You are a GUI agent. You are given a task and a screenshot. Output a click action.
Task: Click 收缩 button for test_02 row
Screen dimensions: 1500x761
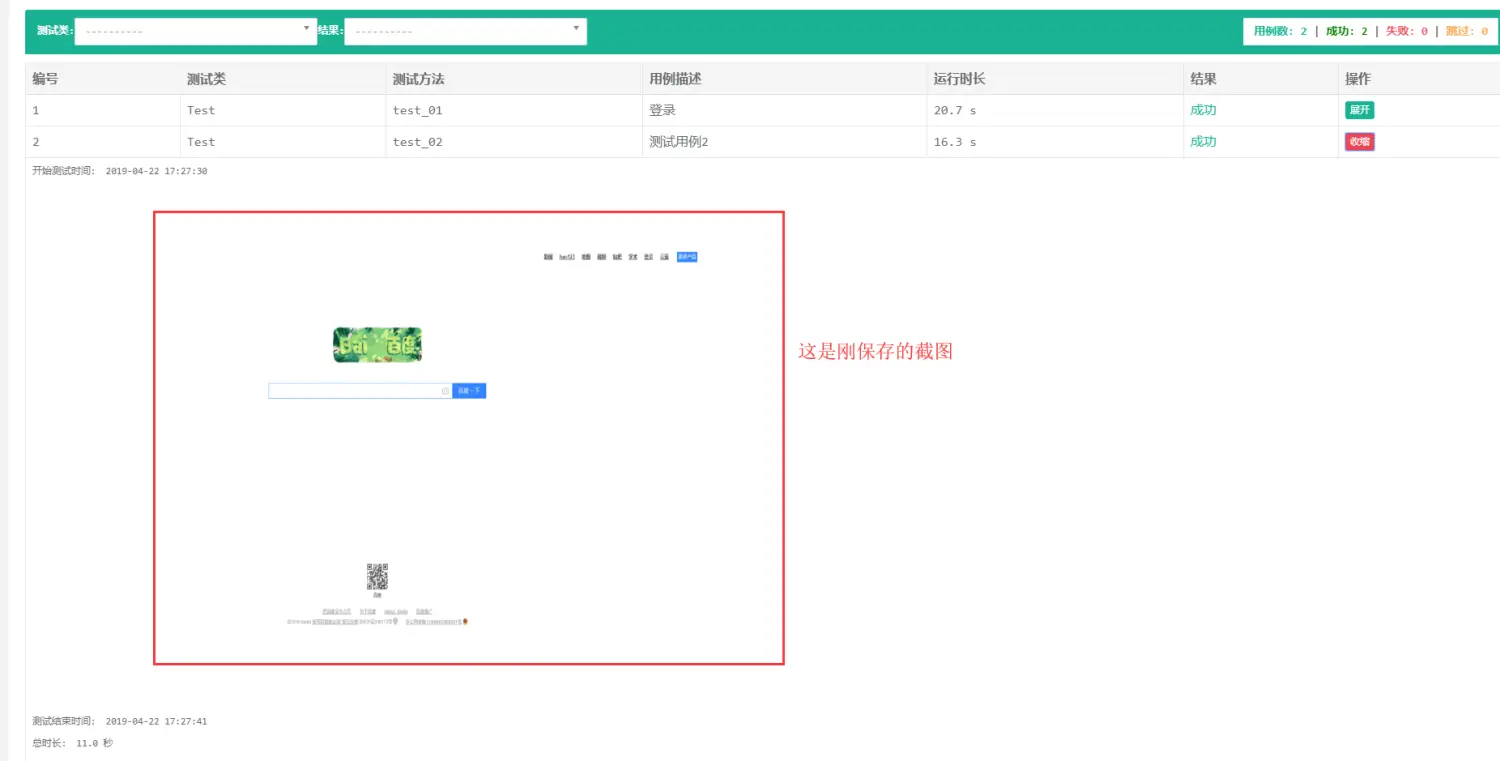pyautogui.click(x=1359, y=142)
